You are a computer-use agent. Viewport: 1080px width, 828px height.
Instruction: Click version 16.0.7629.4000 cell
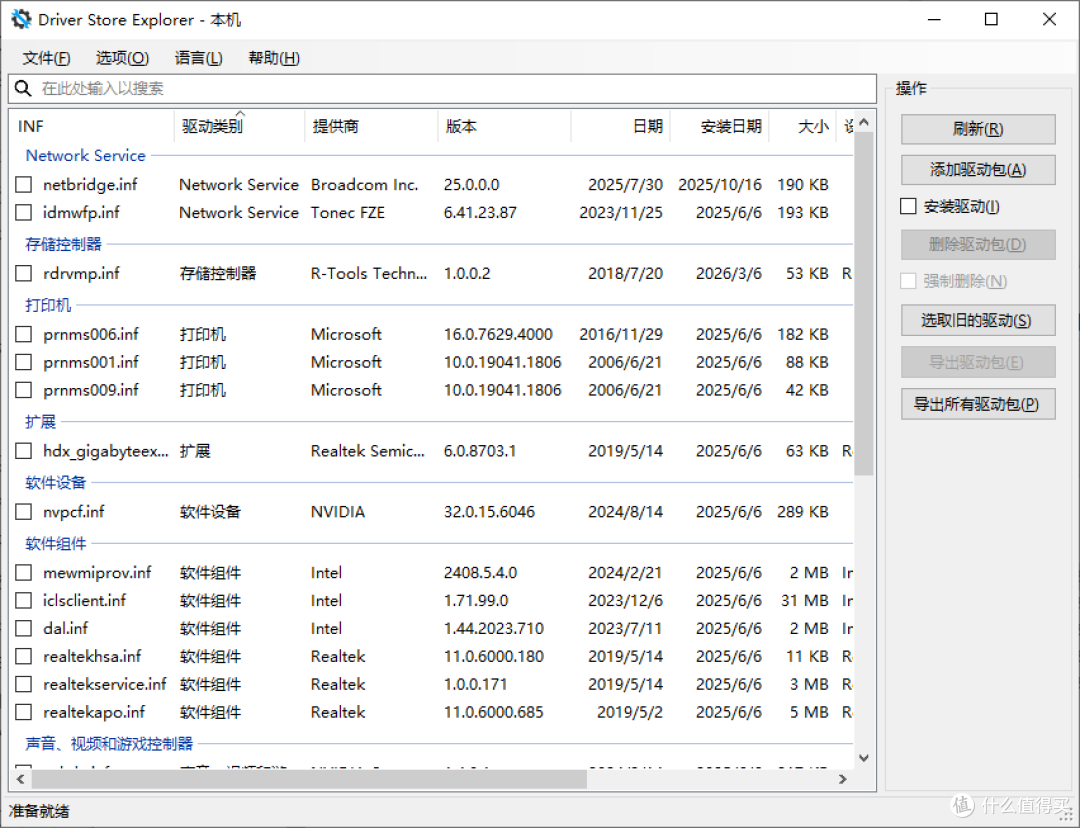[x=498, y=334]
